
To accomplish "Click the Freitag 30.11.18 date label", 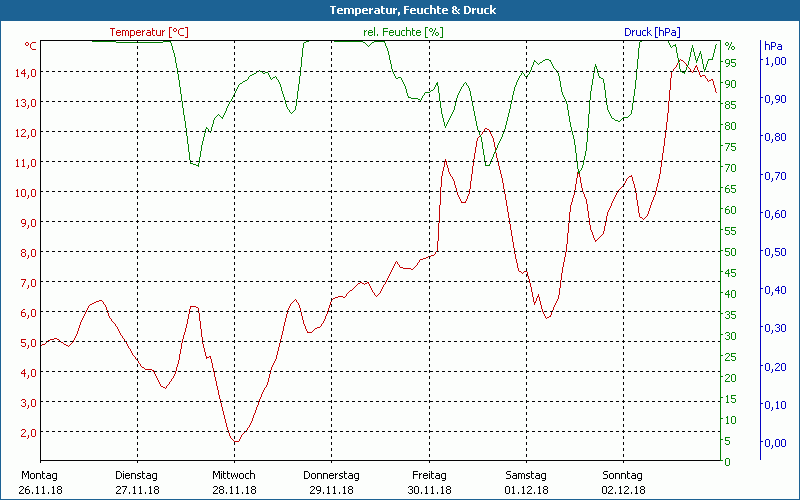I will point(429,482).
